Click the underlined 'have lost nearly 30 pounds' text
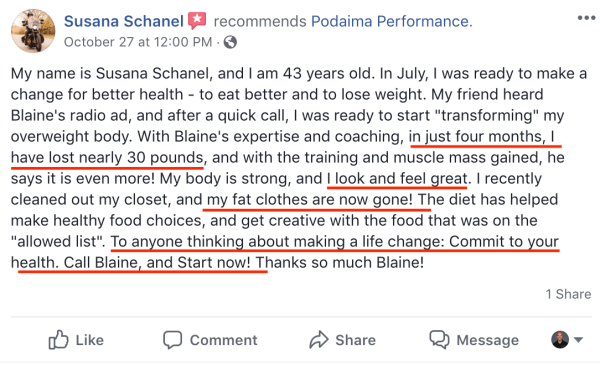The height and width of the screenshot is (365, 600). click(x=107, y=158)
